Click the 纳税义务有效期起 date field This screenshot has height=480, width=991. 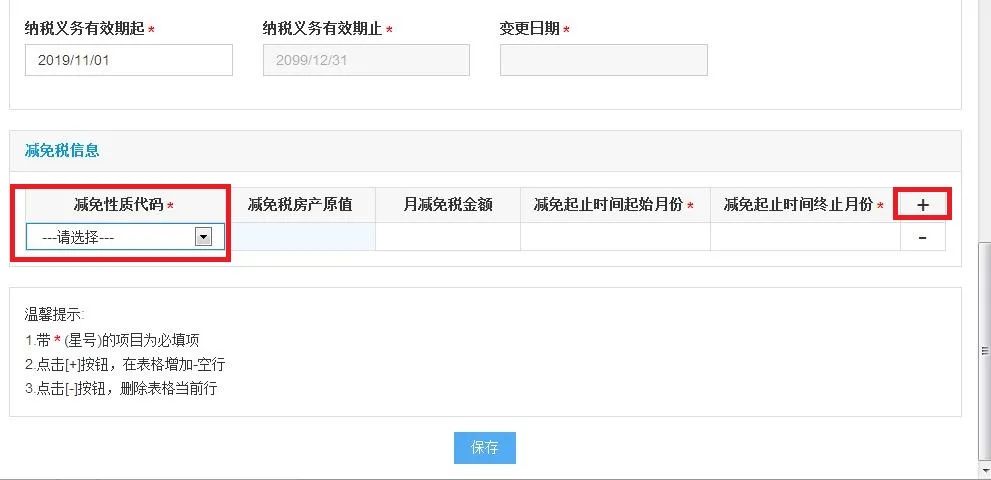pos(129,60)
